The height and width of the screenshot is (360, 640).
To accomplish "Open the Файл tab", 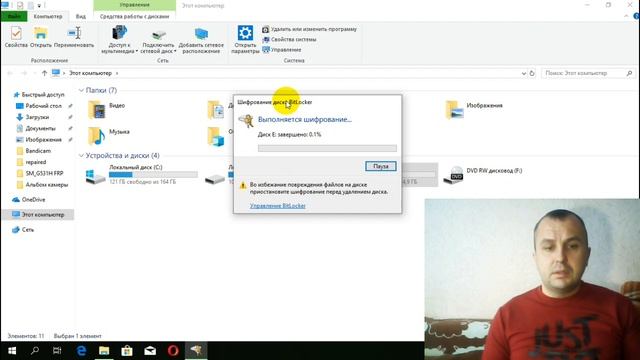I will click(x=14, y=16).
